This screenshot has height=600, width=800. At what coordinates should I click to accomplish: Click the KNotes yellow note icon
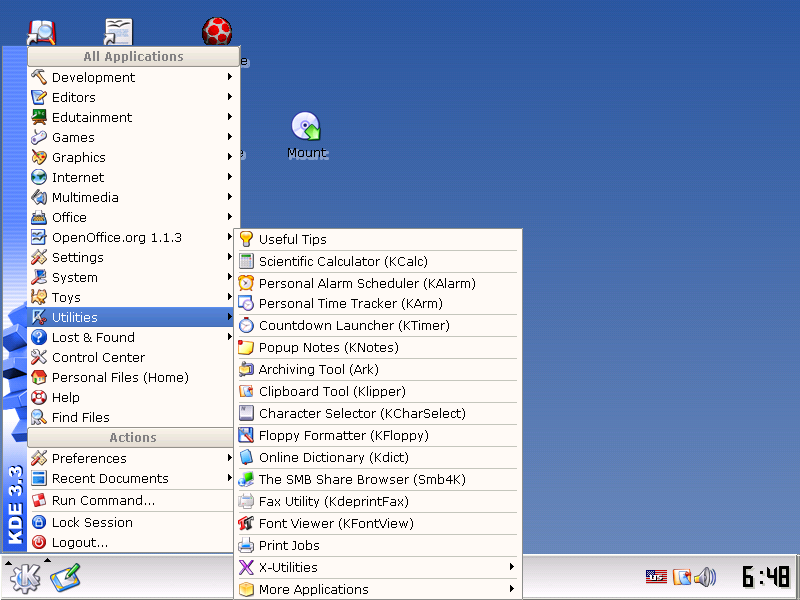(246, 347)
